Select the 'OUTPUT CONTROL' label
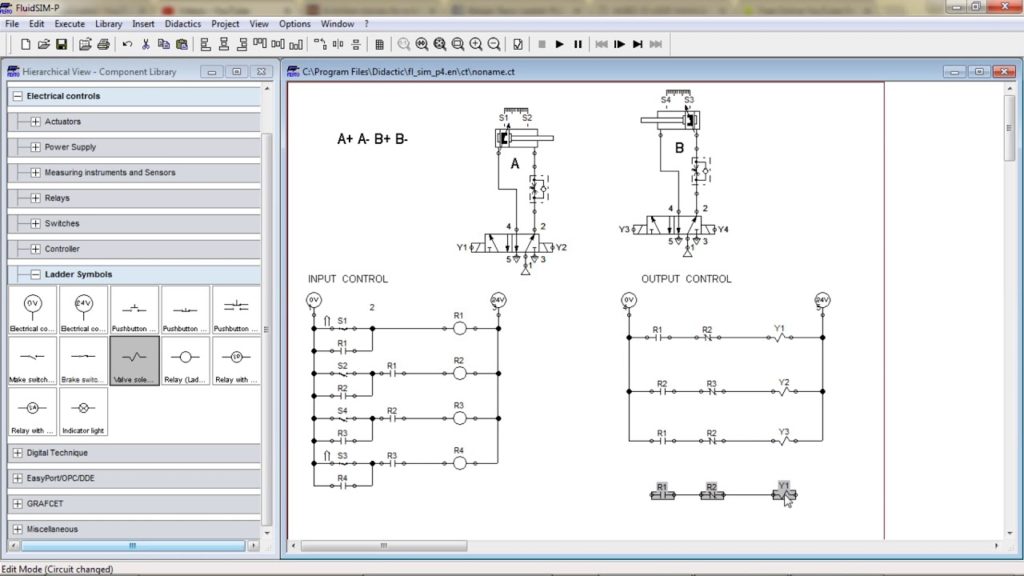This screenshot has width=1024, height=576. [686, 279]
